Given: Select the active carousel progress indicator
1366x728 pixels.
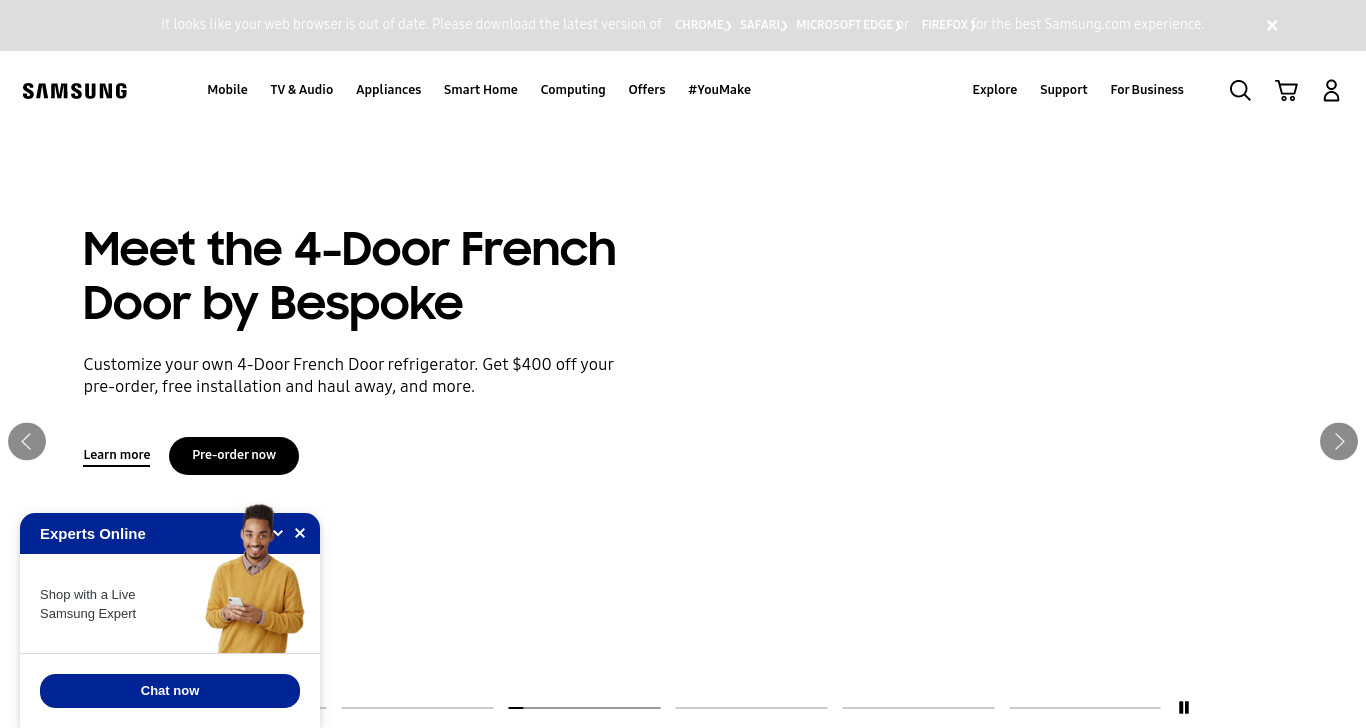Looking at the screenshot, I should coord(584,707).
